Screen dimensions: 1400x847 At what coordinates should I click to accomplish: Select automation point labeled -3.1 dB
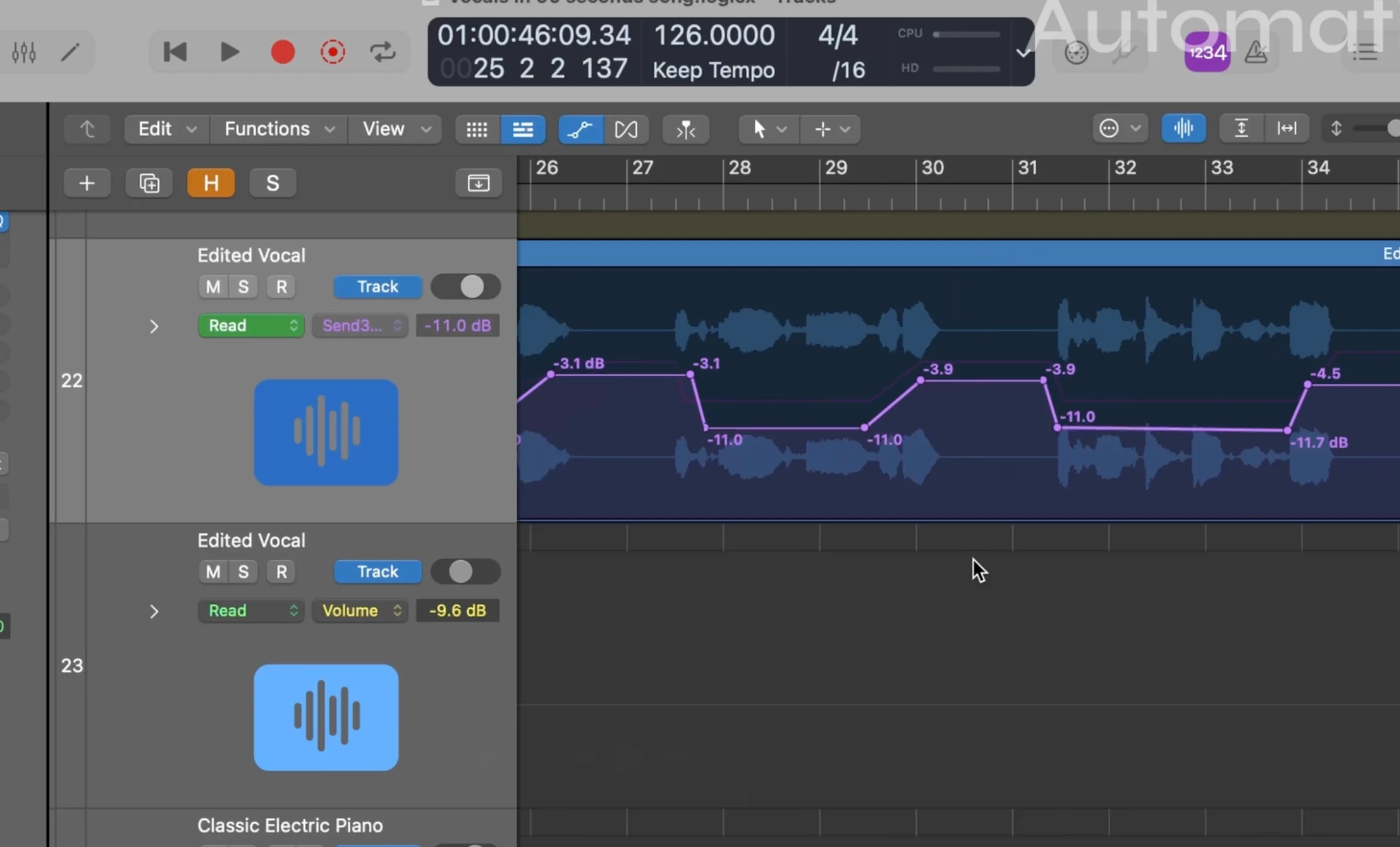[551, 374]
